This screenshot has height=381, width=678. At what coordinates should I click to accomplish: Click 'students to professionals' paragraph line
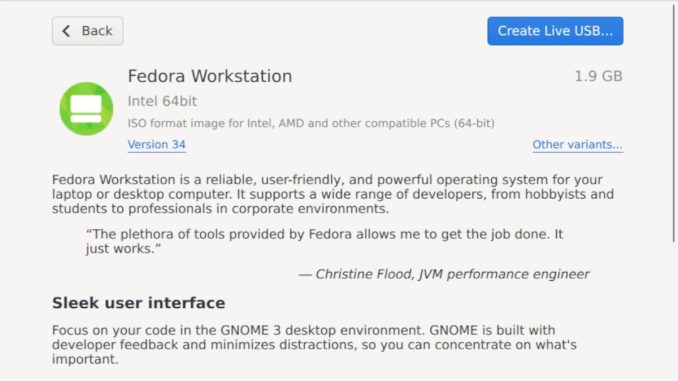(x=221, y=209)
